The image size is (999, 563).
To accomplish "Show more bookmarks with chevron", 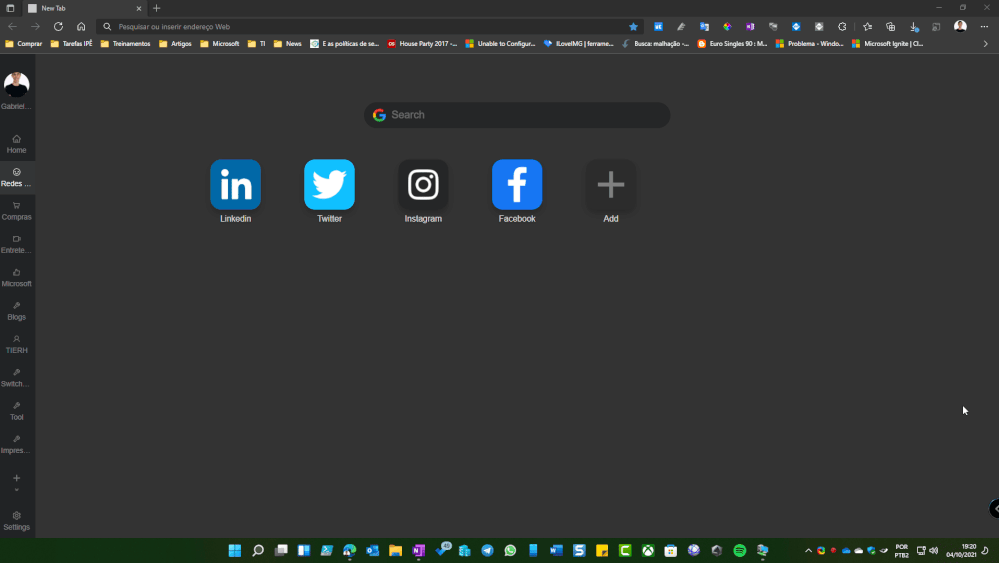I will point(986,44).
